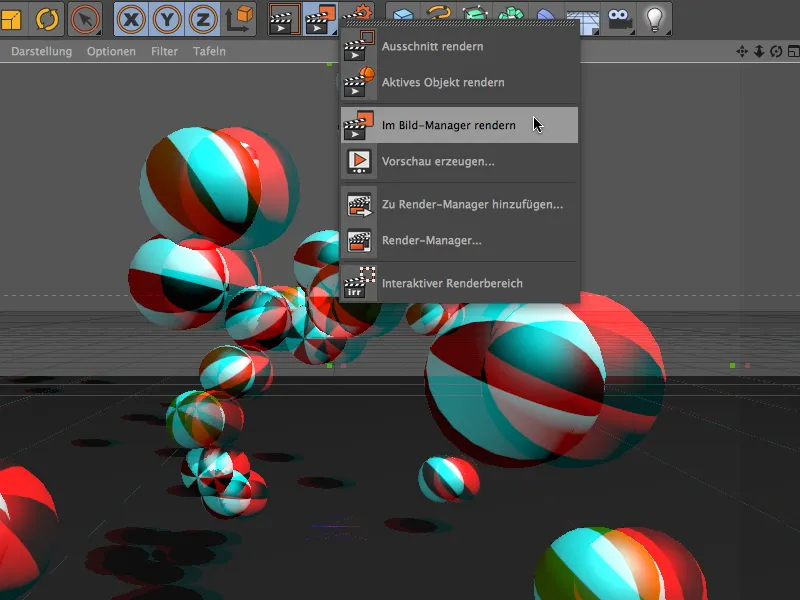
Task: Click the Vorschau erzeugen play icon
Action: (x=359, y=161)
